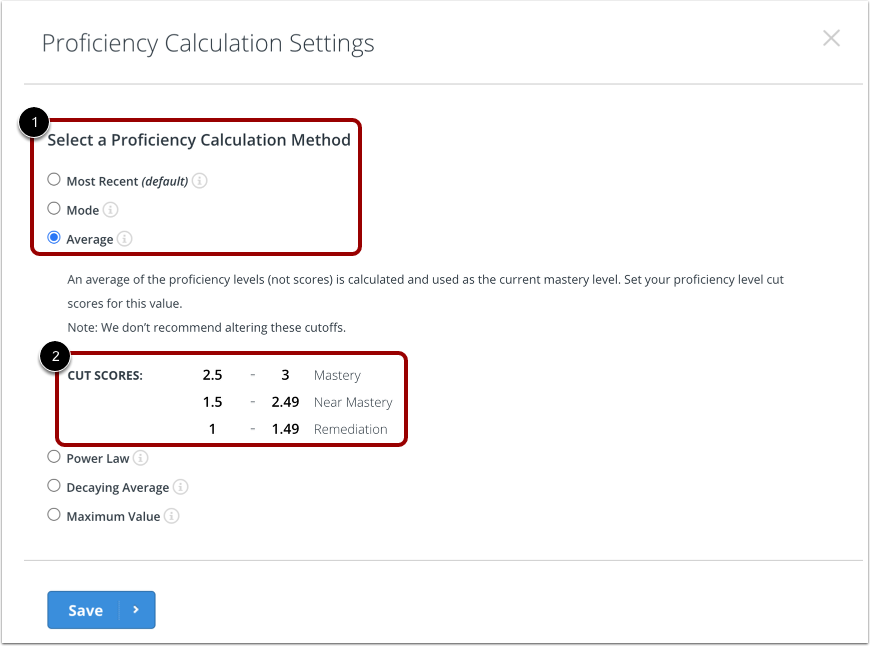Viewport: 870px width, 646px height.
Task: Click the info icon beside Power Law
Action: click(x=141, y=458)
